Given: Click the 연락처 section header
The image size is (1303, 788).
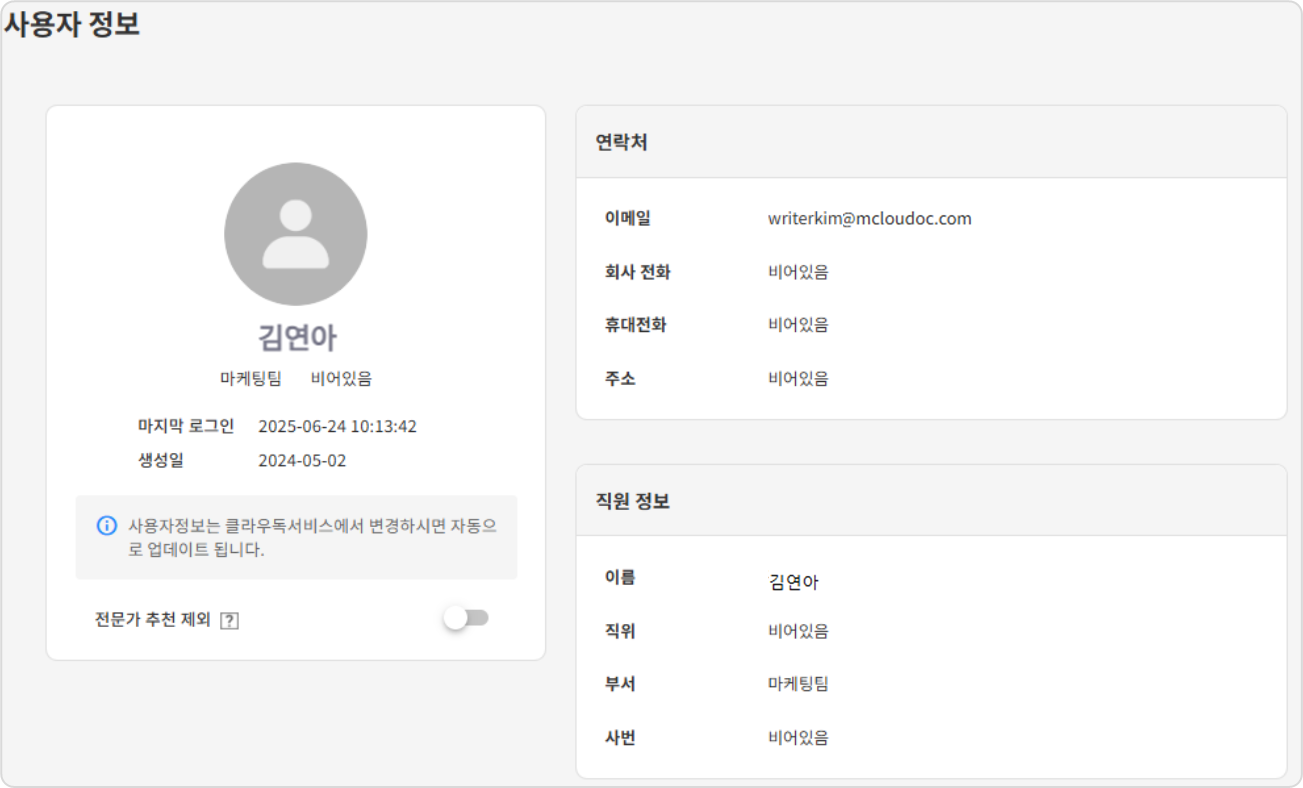Looking at the screenshot, I should pos(621,142).
